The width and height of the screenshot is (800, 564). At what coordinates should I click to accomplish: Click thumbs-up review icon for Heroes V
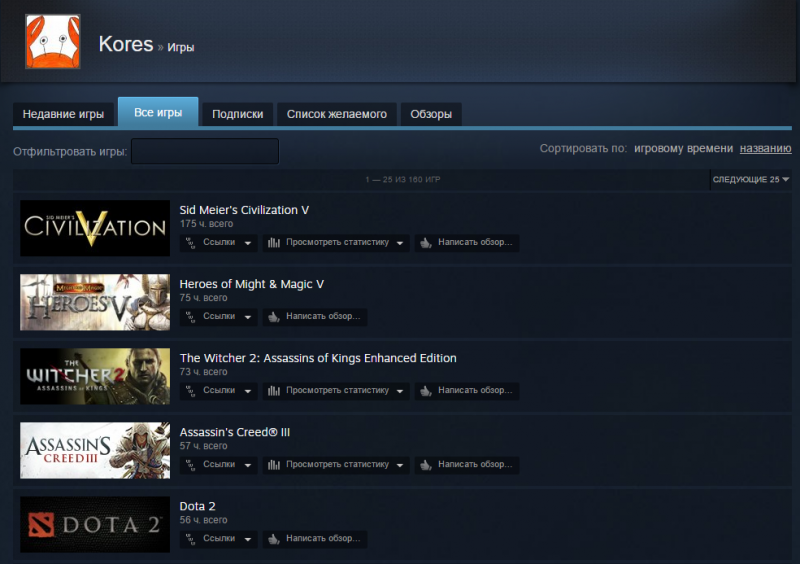274,317
